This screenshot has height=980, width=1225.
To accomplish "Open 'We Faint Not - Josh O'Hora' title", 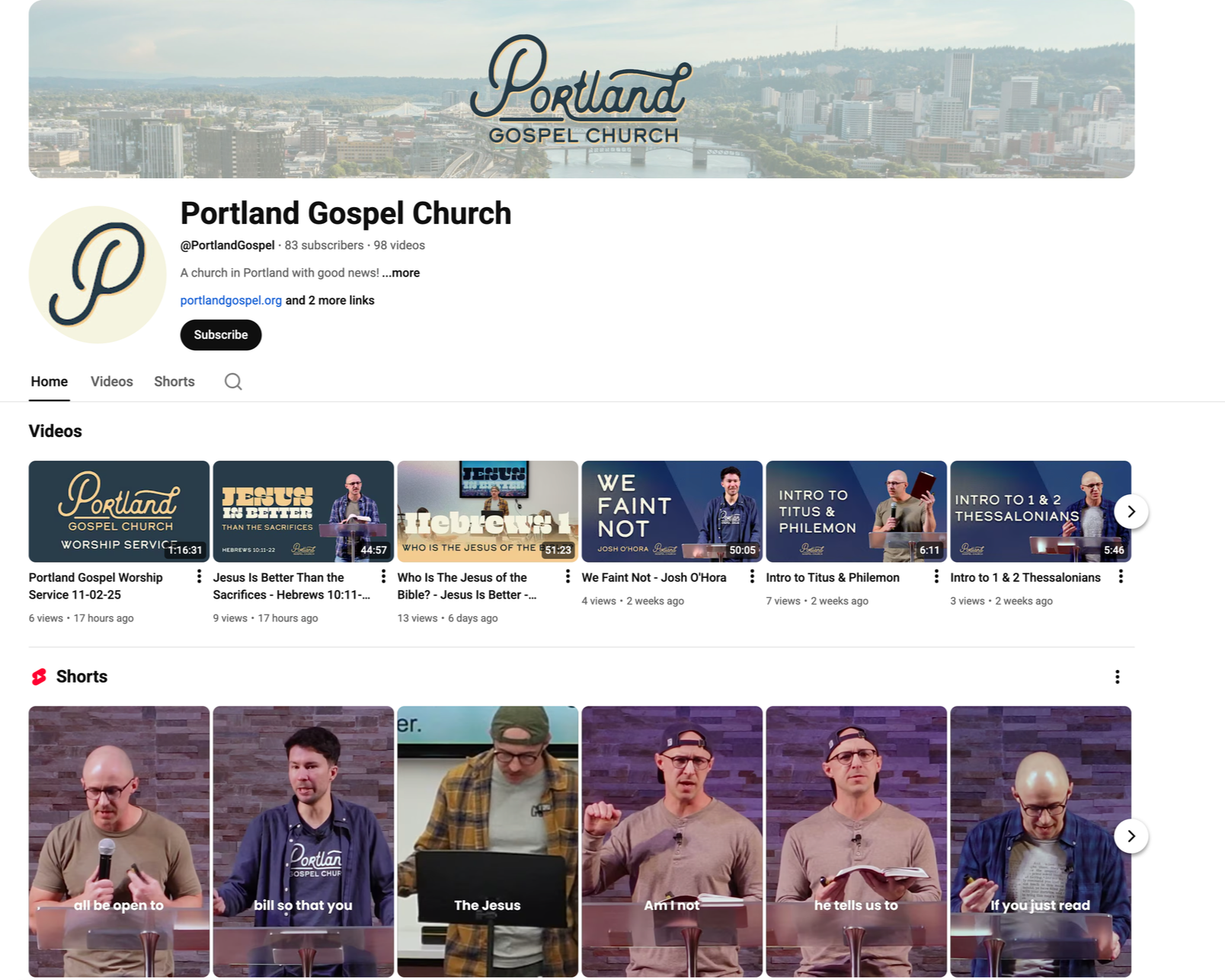I will coord(654,578).
